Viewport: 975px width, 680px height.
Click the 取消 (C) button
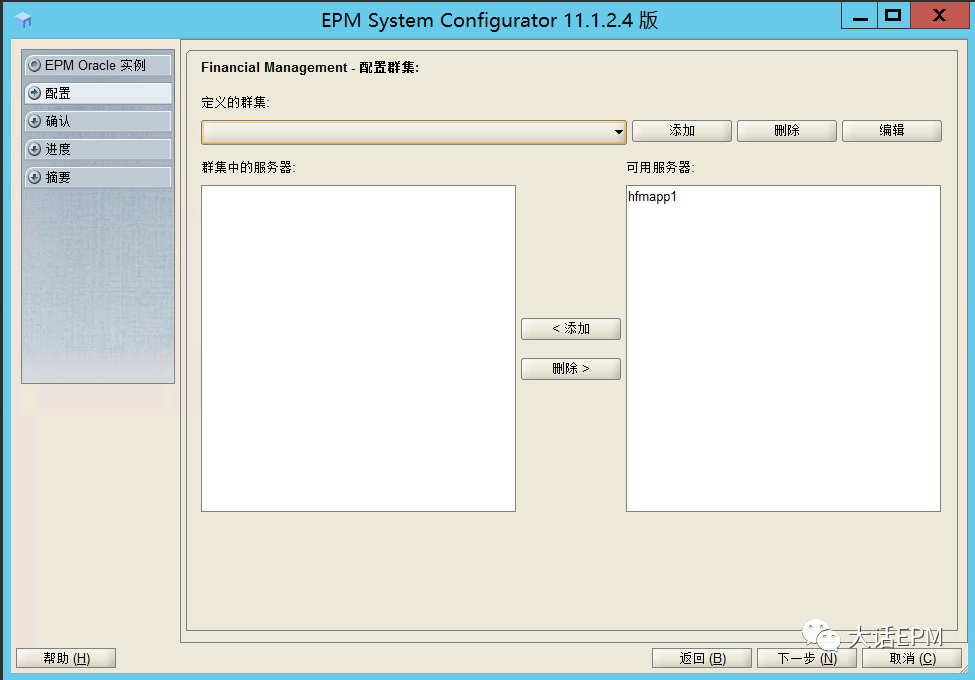[x=912, y=658]
